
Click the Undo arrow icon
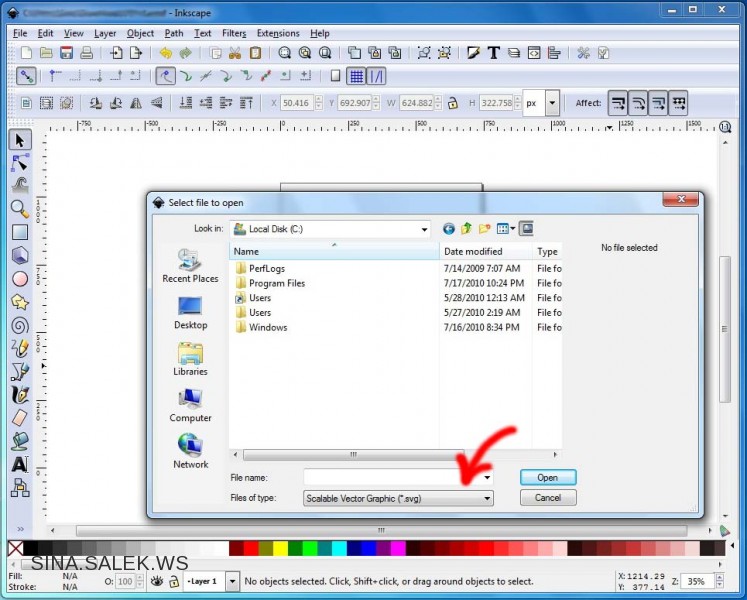pyautogui.click(x=165, y=53)
